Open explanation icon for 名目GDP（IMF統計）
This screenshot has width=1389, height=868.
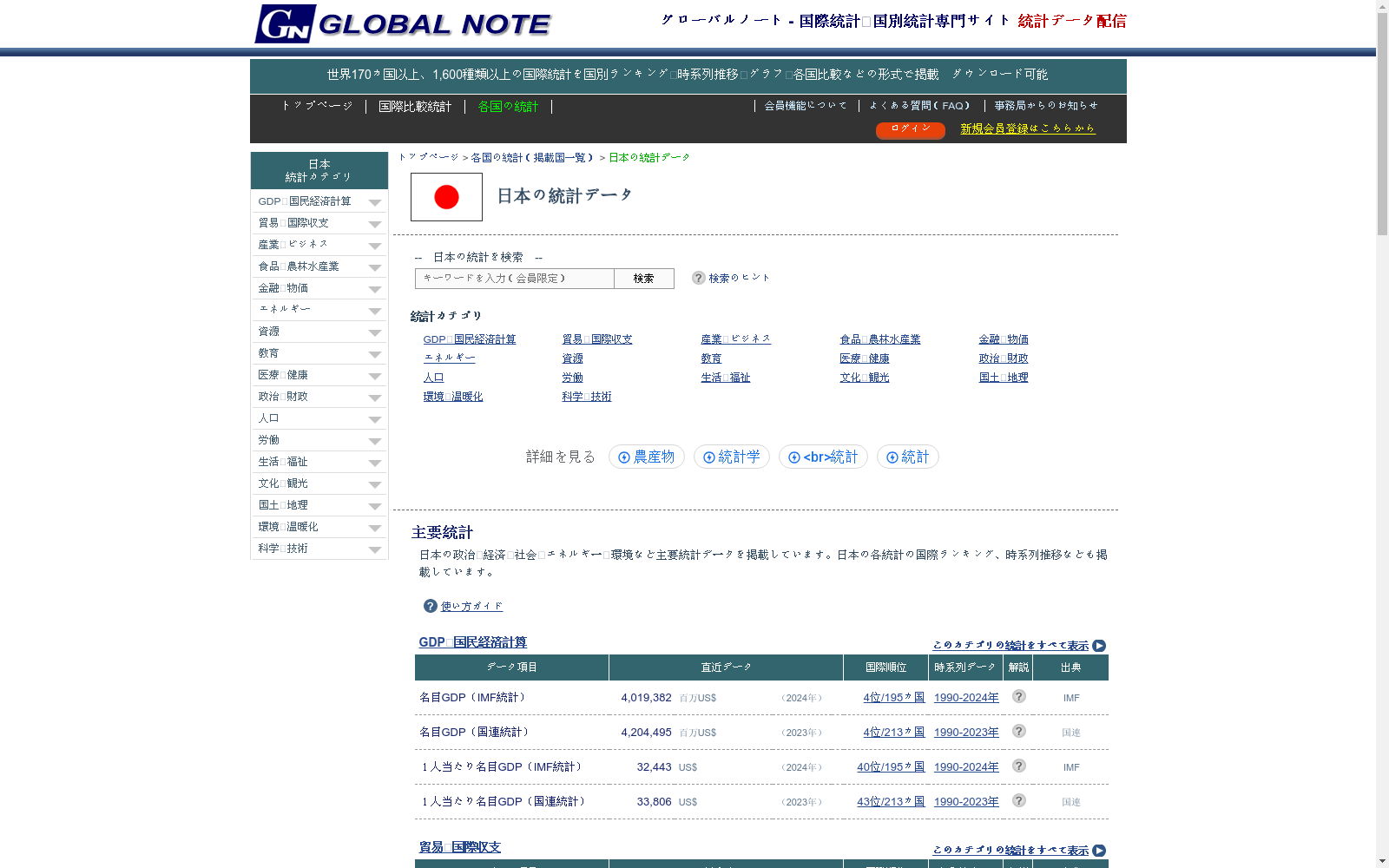point(1019,696)
